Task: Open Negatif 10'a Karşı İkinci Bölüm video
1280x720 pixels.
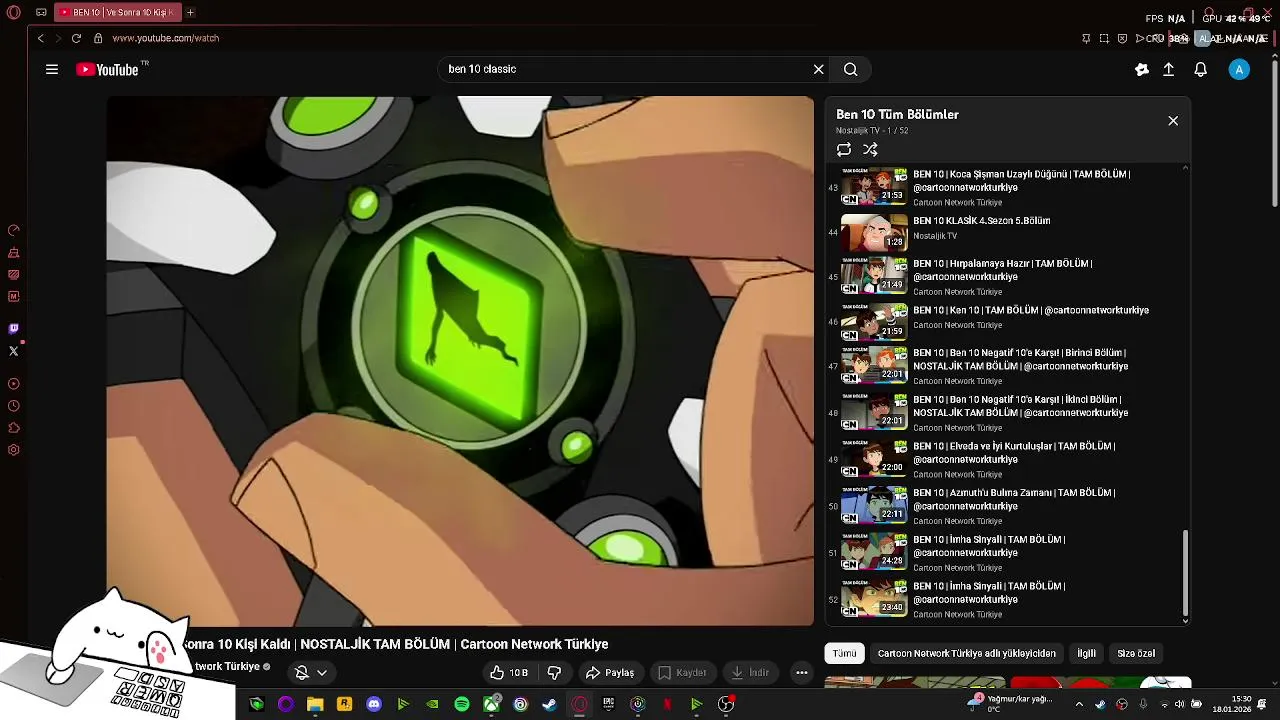Action: click(x=1005, y=413)
